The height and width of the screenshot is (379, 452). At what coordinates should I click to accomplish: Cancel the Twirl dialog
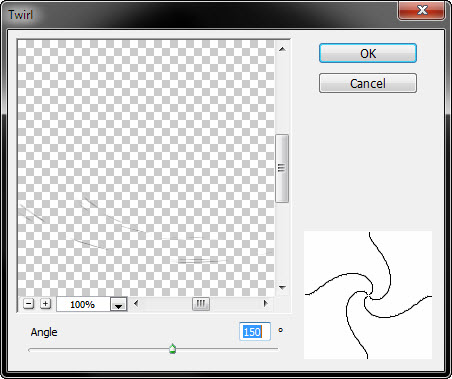click(x=368, y=83)
